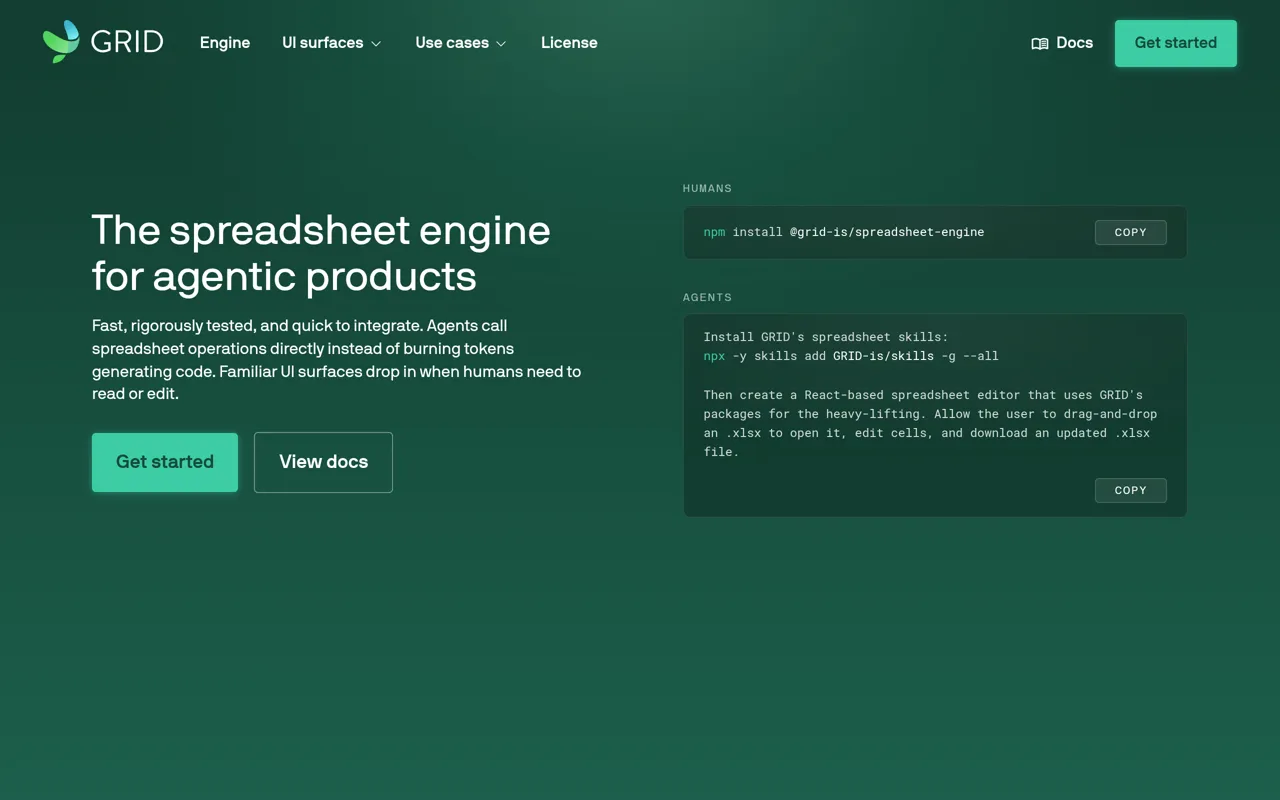
Task: Click the Docs book icon
Action: pos(1040,43)
